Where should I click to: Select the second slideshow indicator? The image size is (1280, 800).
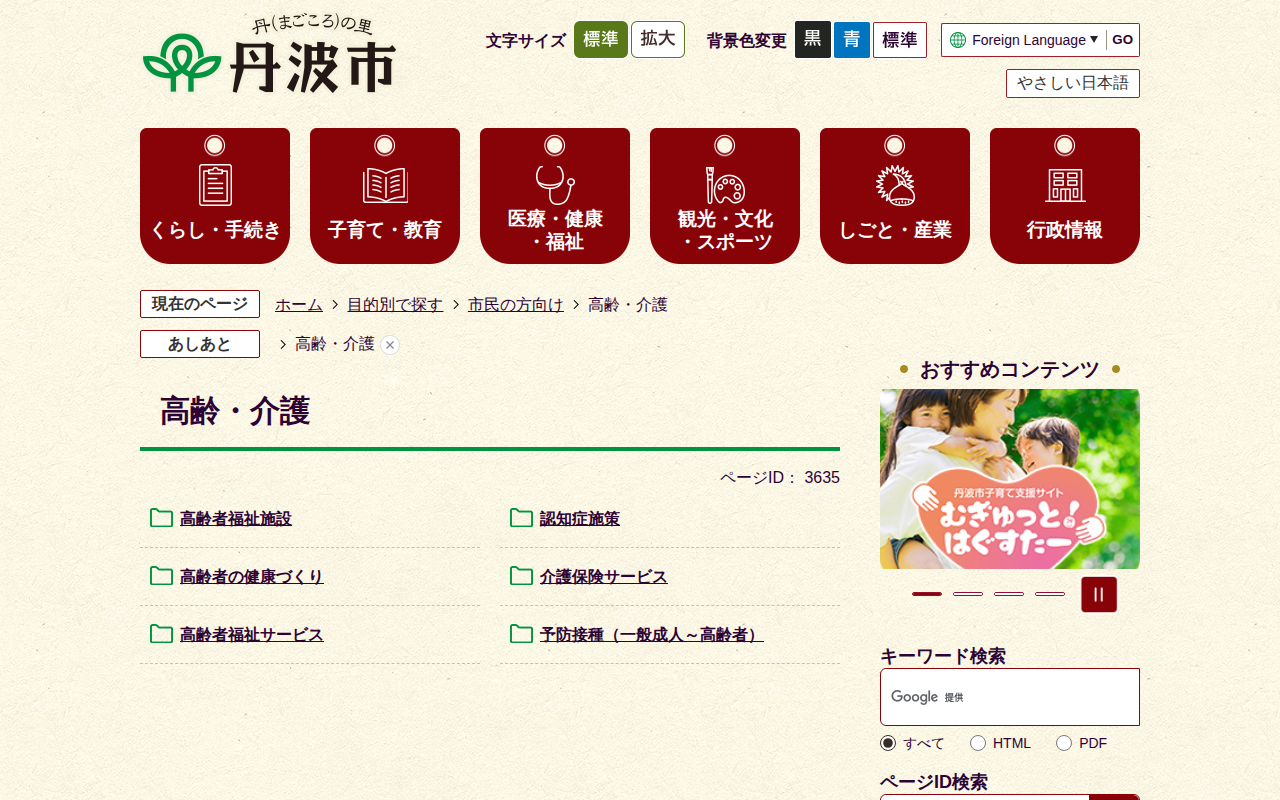point(968,594)
